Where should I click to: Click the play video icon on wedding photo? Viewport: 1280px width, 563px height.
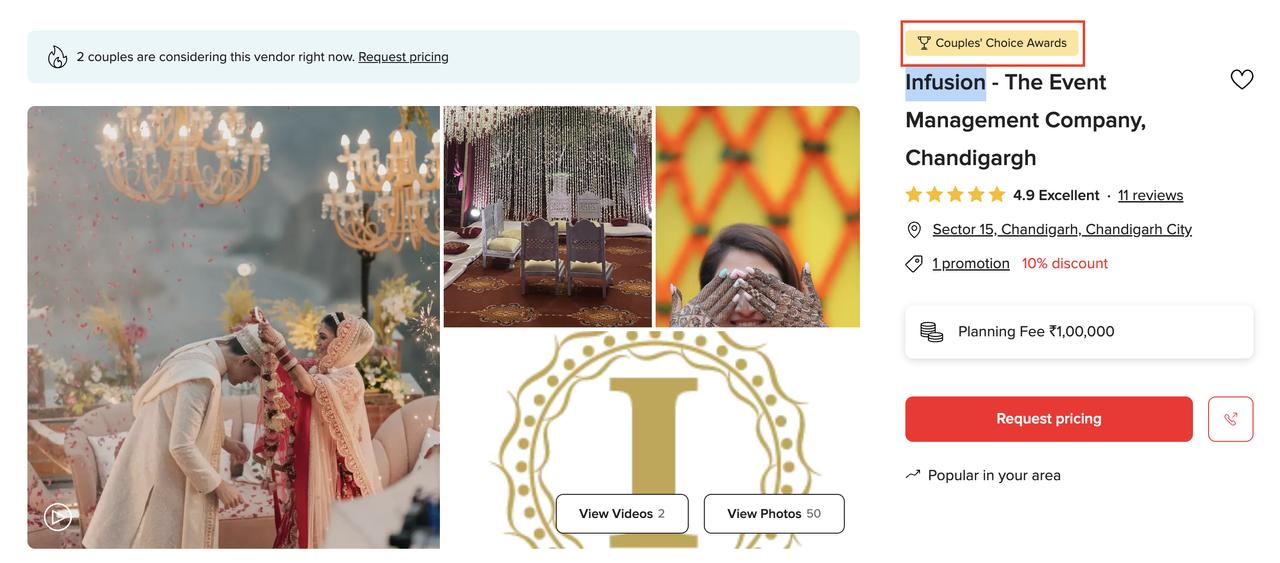click(58, 516)
